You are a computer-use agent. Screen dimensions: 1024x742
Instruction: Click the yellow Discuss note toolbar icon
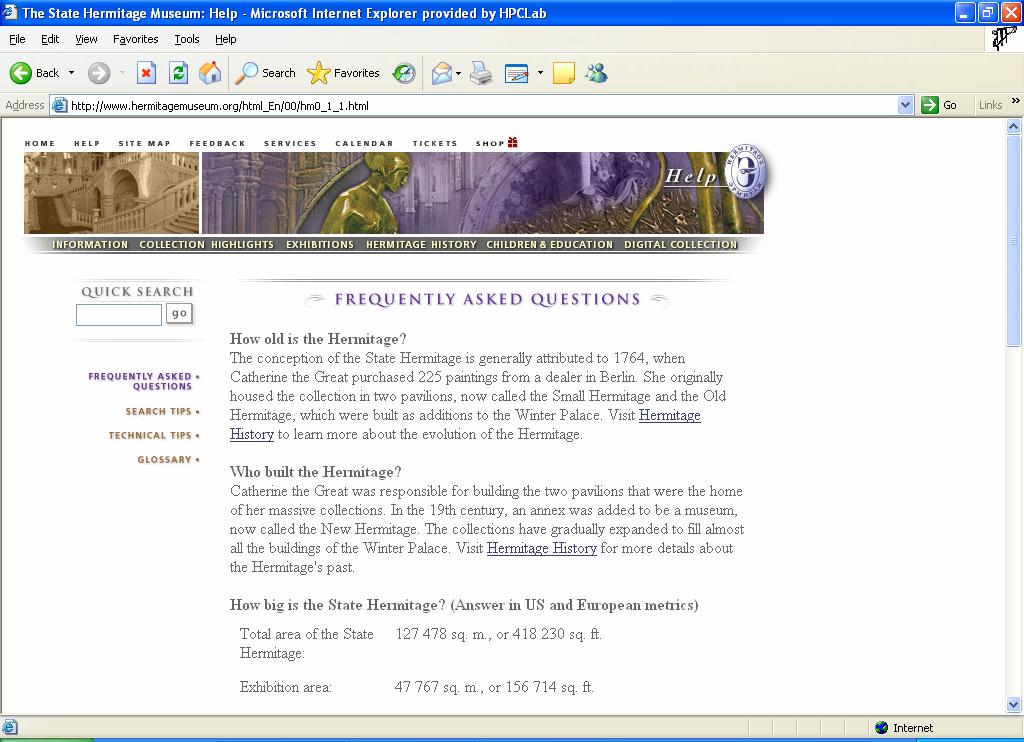pos(564,73)
